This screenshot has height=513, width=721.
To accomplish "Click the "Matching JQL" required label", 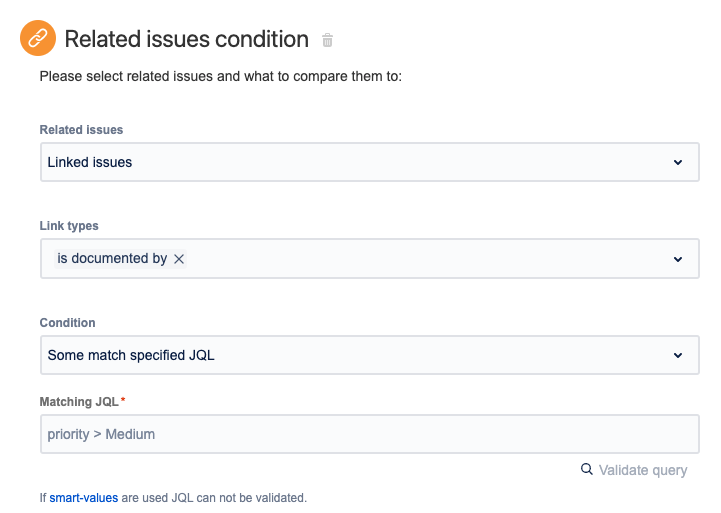I will coord(79,402).
